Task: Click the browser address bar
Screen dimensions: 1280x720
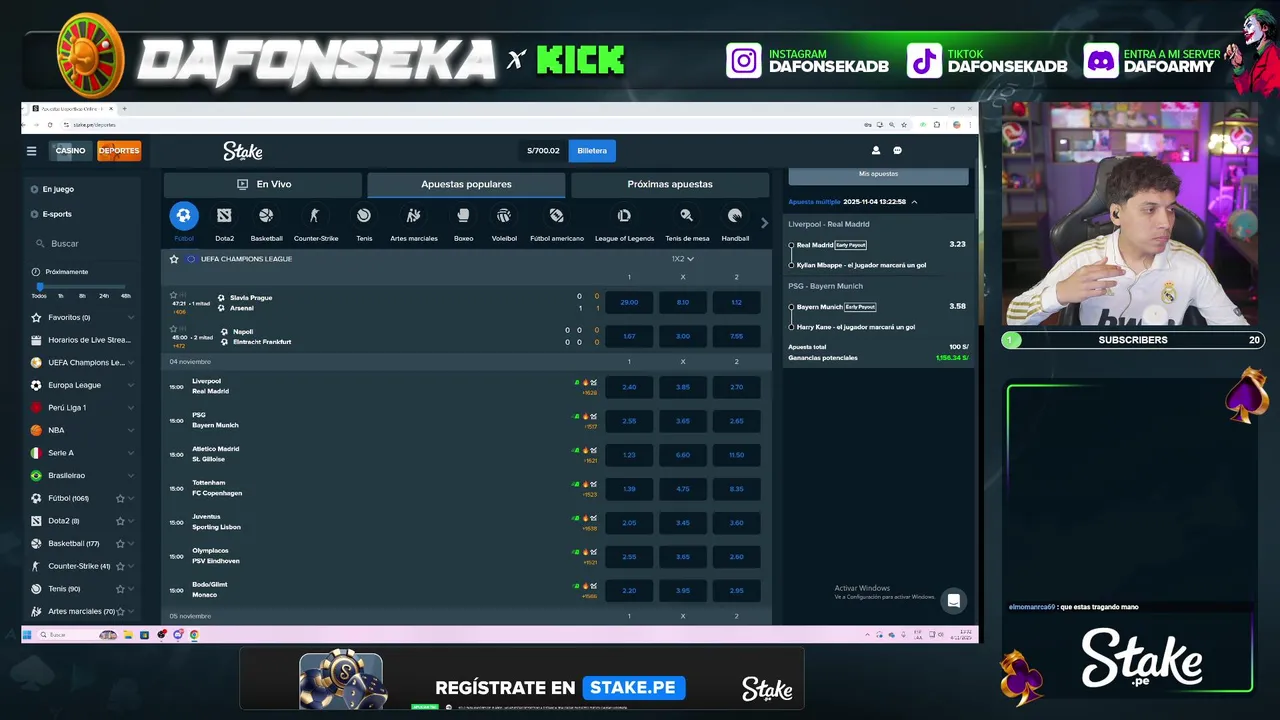Action: (x=460, y=125)
